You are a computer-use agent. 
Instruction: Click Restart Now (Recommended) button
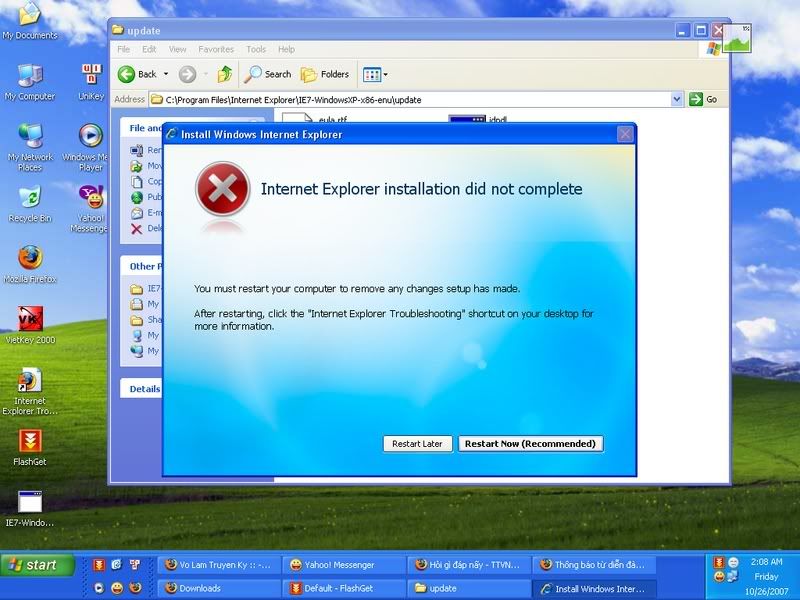point(531,443)
